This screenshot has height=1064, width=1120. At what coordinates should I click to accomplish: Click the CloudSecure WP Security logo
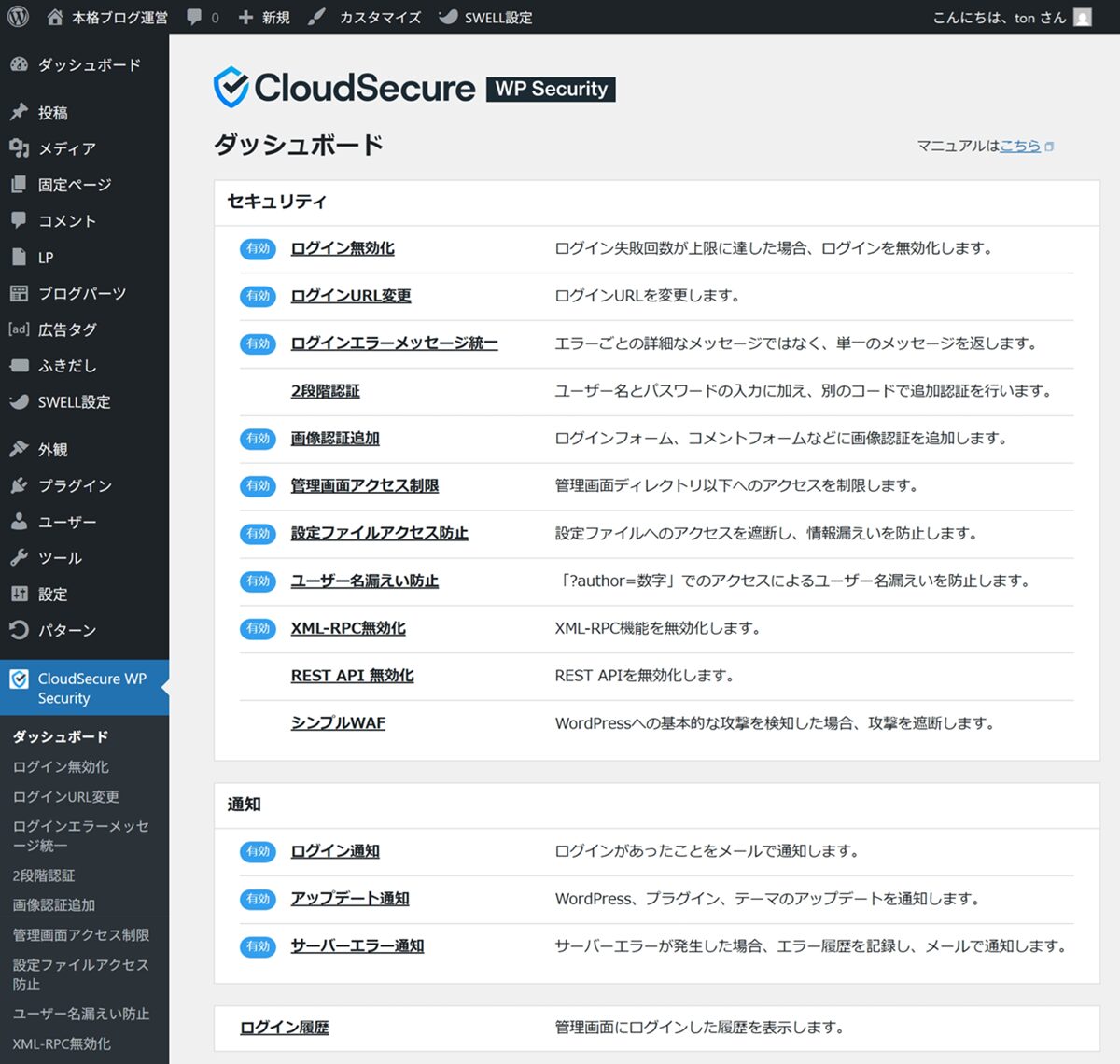tap(413, 89)
